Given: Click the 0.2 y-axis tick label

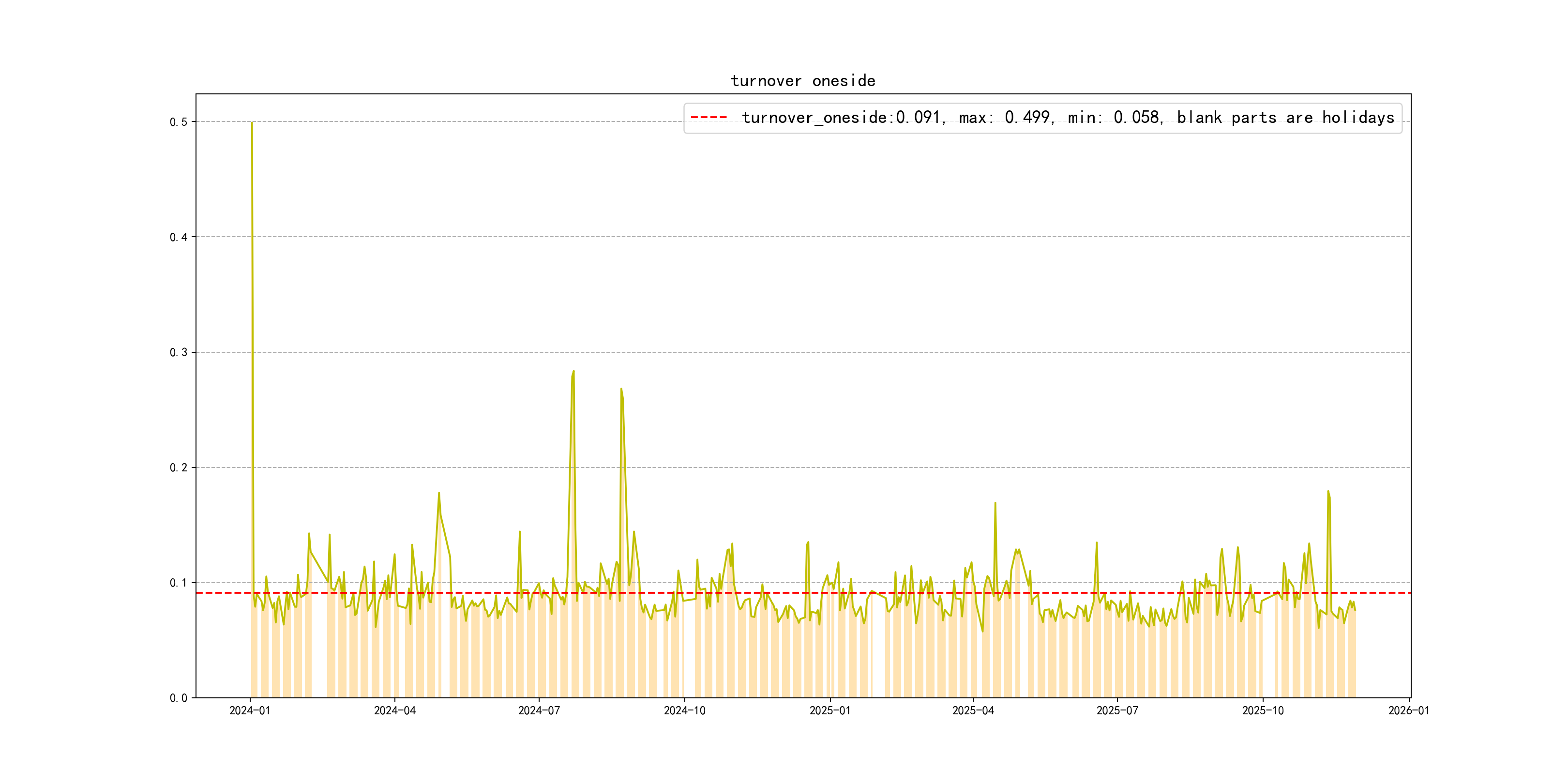Looking at the screenshot, I should 179,467.
